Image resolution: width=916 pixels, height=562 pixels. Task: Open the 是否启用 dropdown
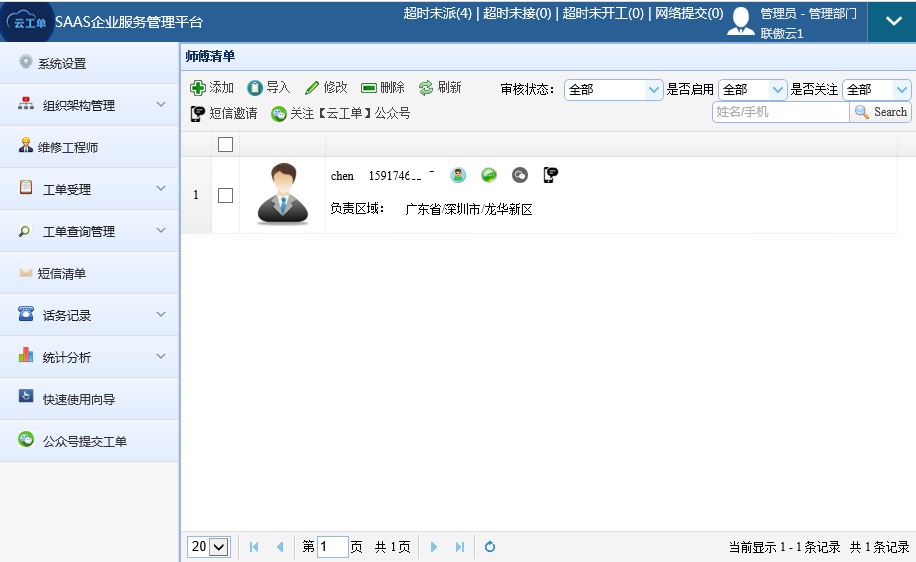point(752,89)
